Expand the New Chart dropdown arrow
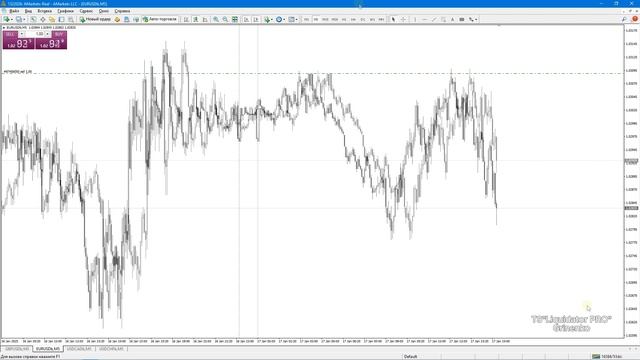Screen dimensions: 640x360 pyautogui.click(x=11, y=19)
